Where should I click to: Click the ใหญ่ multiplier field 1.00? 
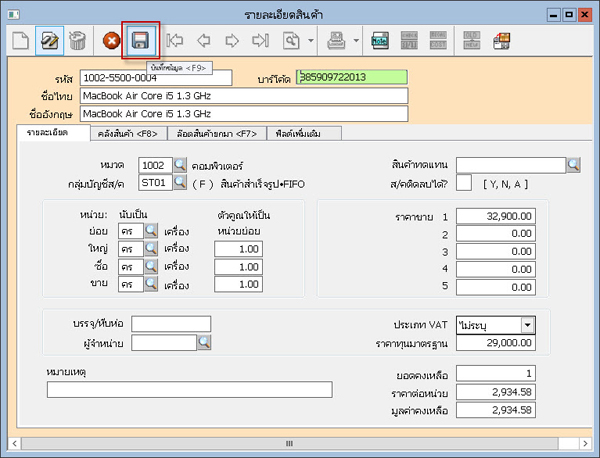pyautogui.click(x=238, y=249)
